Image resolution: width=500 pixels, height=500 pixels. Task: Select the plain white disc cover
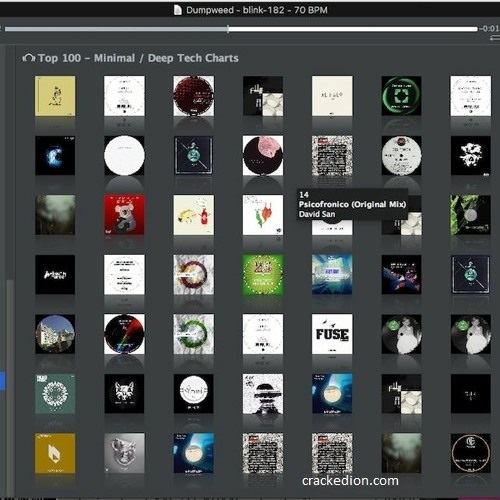tap(124, 156)
